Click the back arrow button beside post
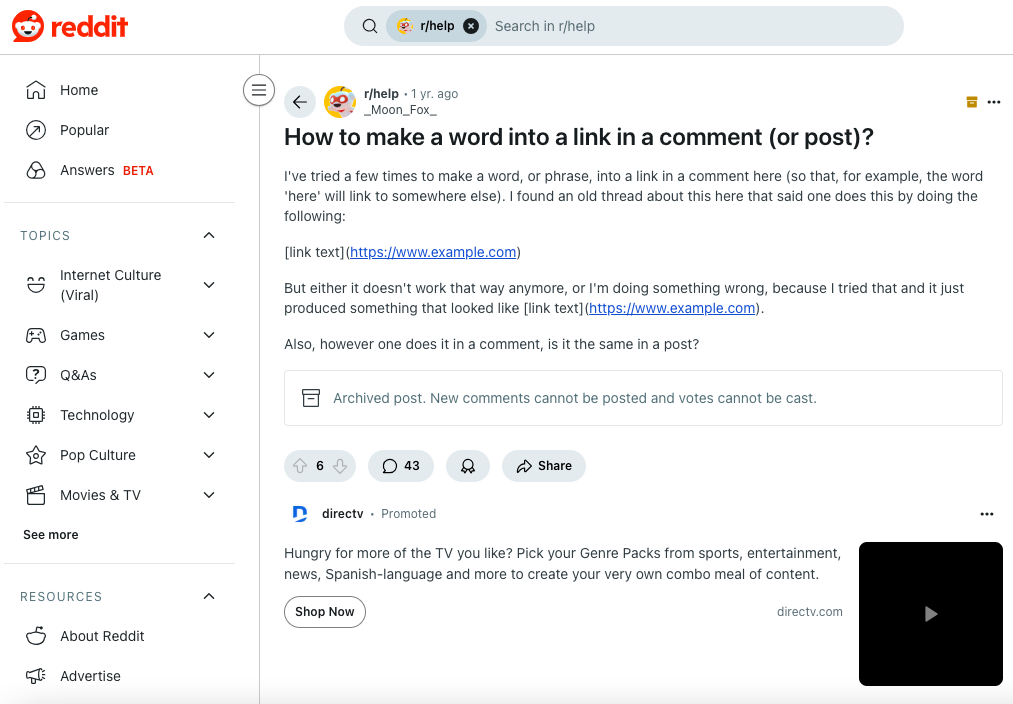The height and width of the screenshot is (704, 1013). point(300,102)
